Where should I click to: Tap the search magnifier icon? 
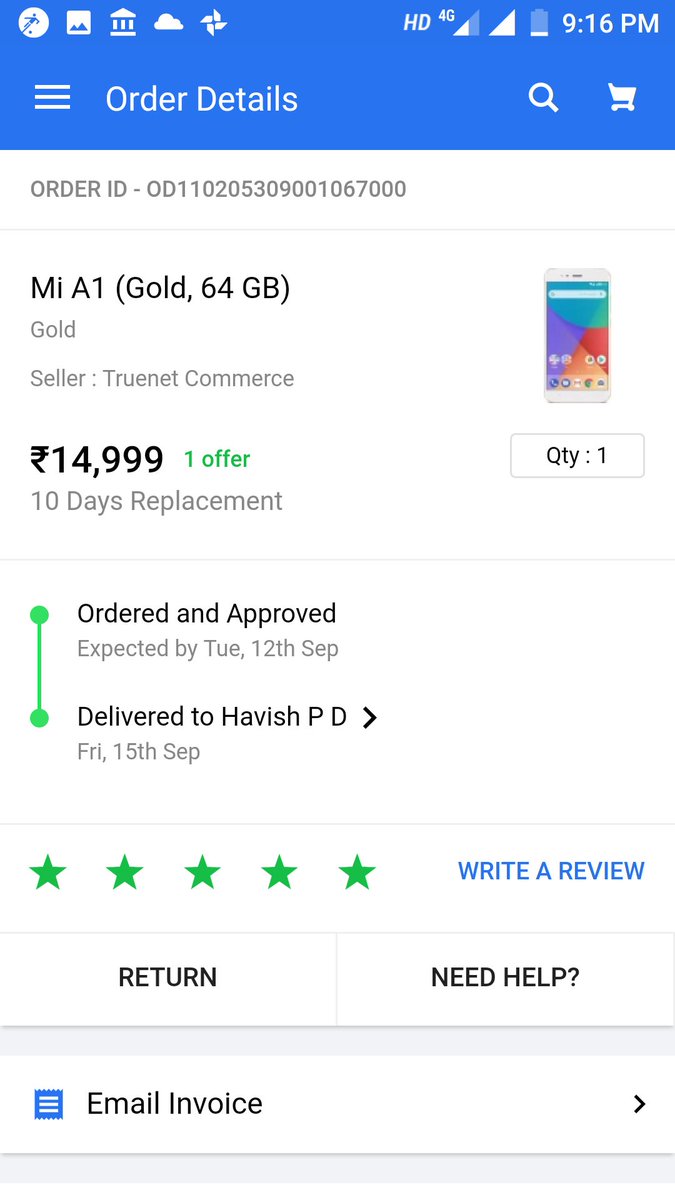[543, 98]
